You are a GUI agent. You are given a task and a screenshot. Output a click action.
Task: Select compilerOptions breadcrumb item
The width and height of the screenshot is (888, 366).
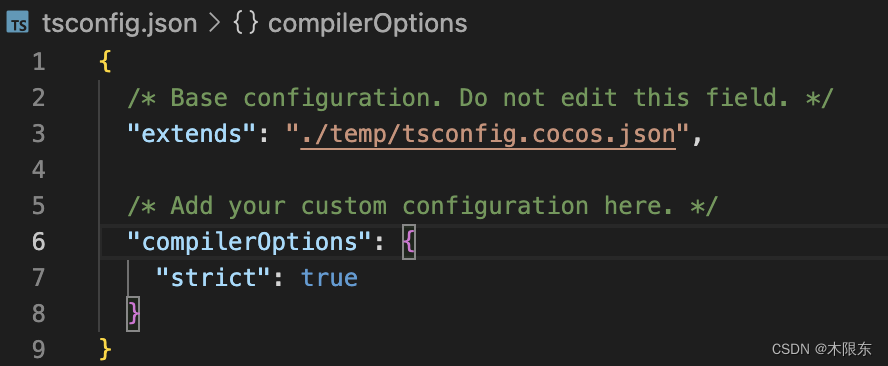(x=368, y=24)
